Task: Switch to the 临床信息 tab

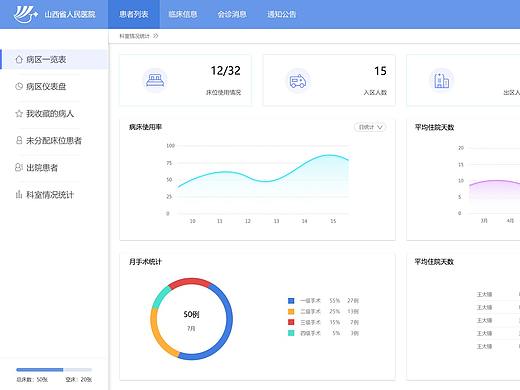Action: coord(183,14)
